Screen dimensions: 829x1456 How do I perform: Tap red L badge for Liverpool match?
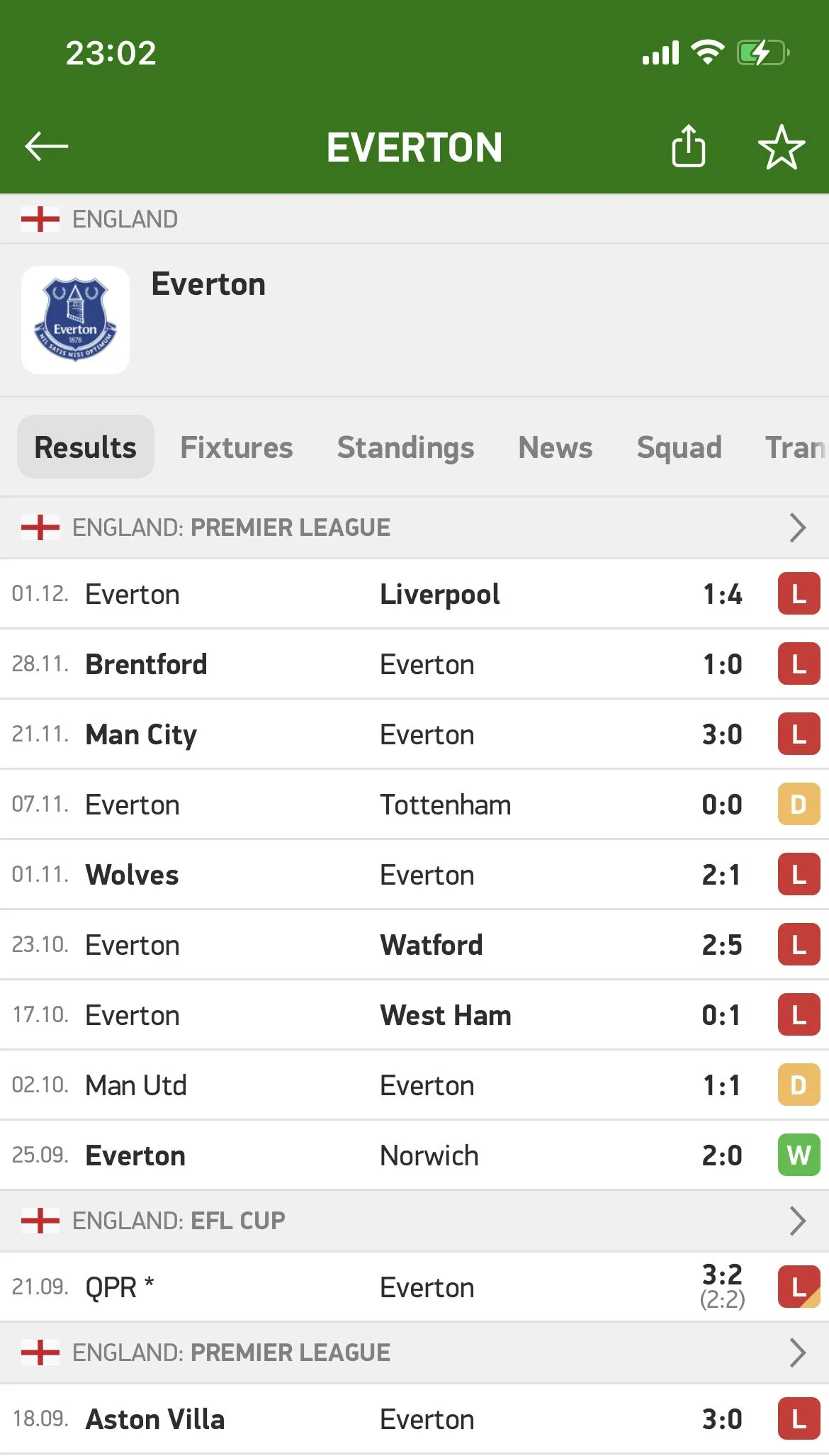click(799, 594)
